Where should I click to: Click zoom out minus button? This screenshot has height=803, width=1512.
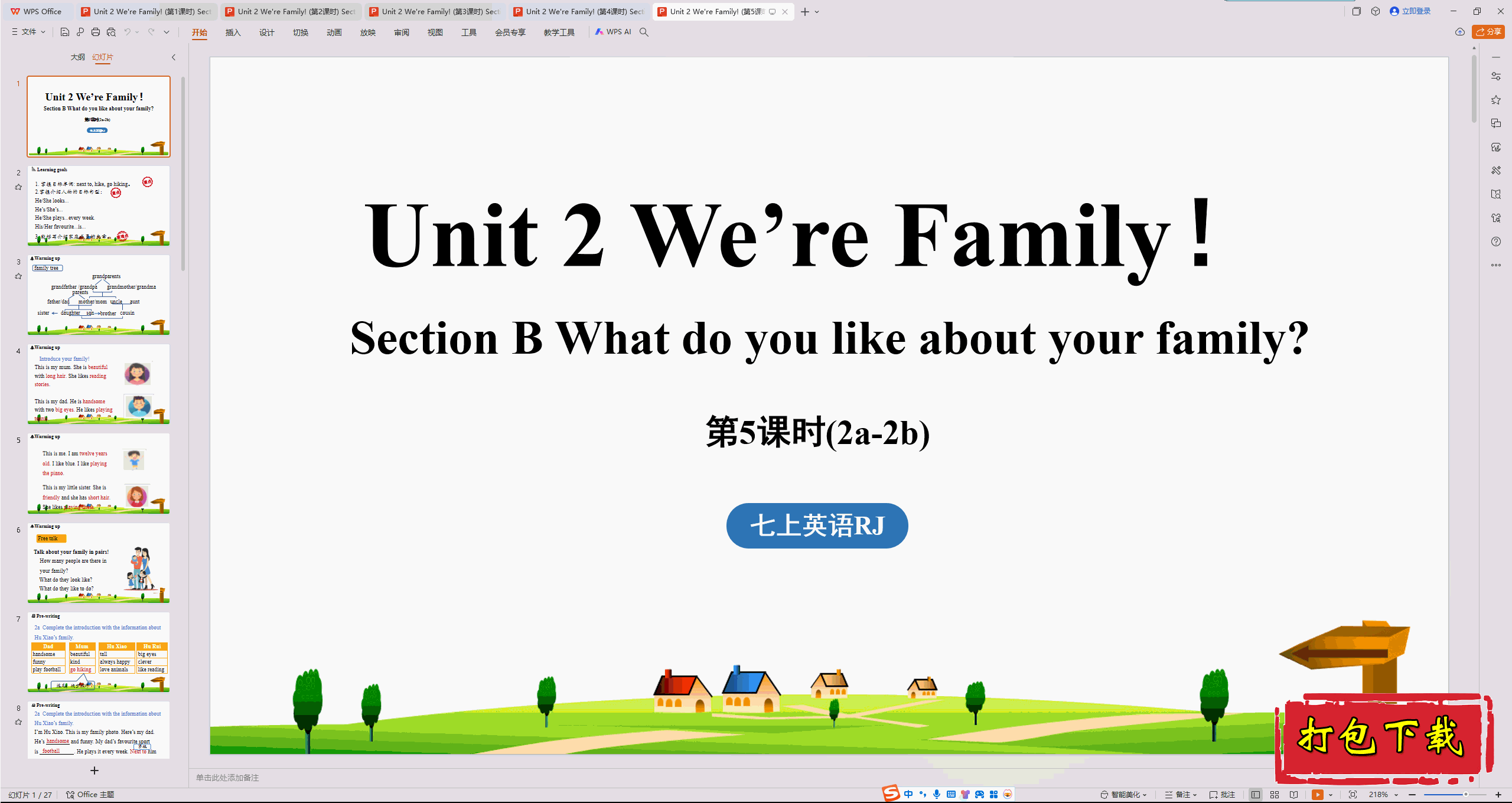pos(1412,795)
